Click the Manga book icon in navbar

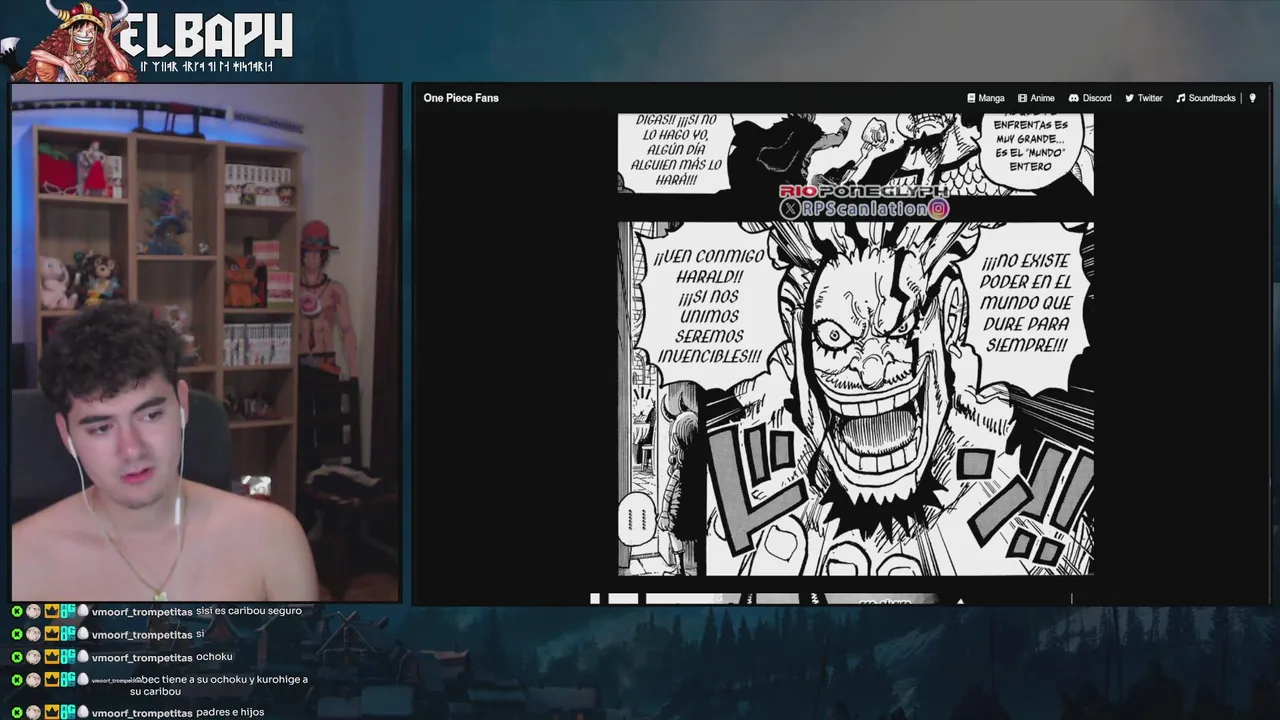pyautogui.click(x=971, y=98)
